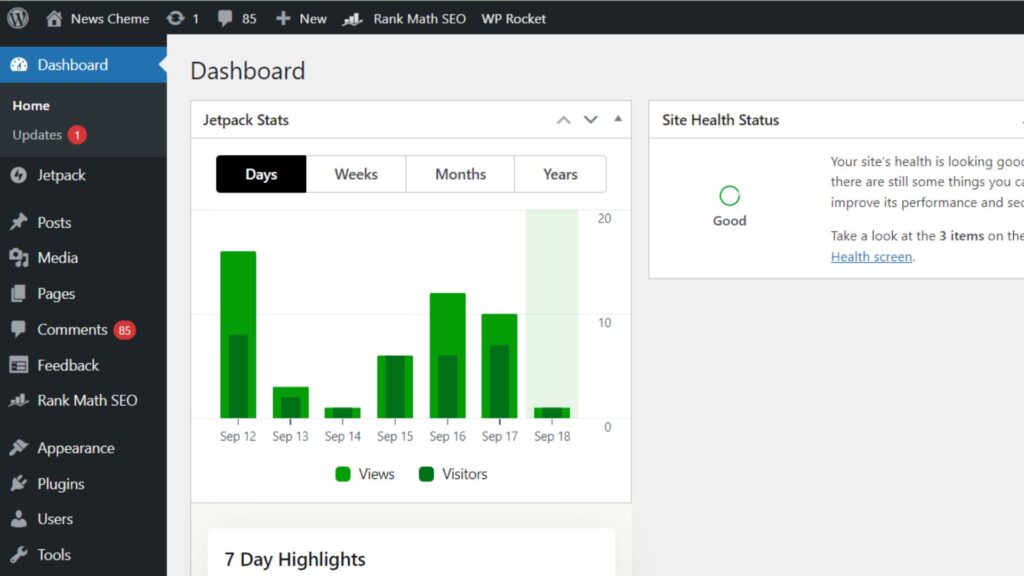Click the Sep 15 bar in chart

394,387
